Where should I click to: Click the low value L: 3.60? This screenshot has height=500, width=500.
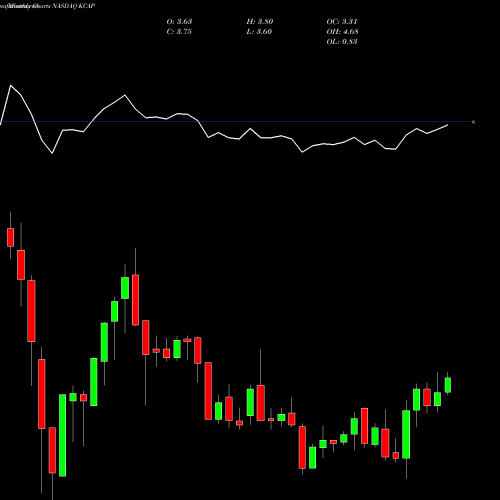click(259, 32)
